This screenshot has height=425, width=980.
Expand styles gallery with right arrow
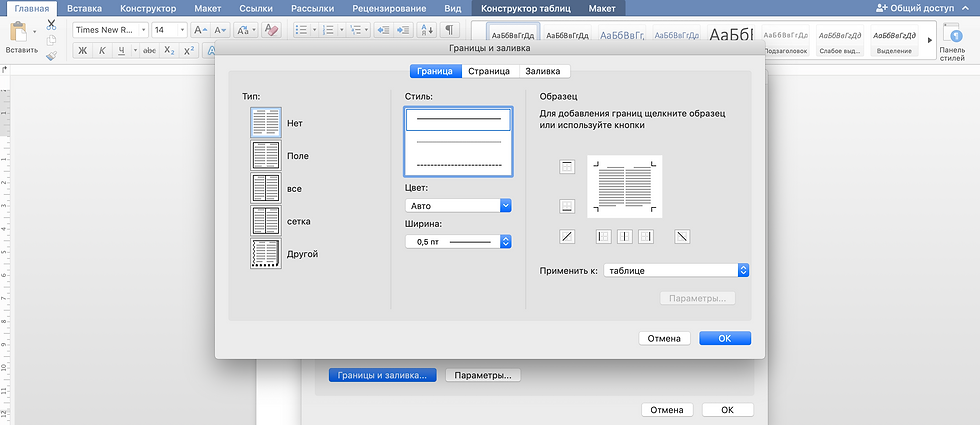click(929, 41)
